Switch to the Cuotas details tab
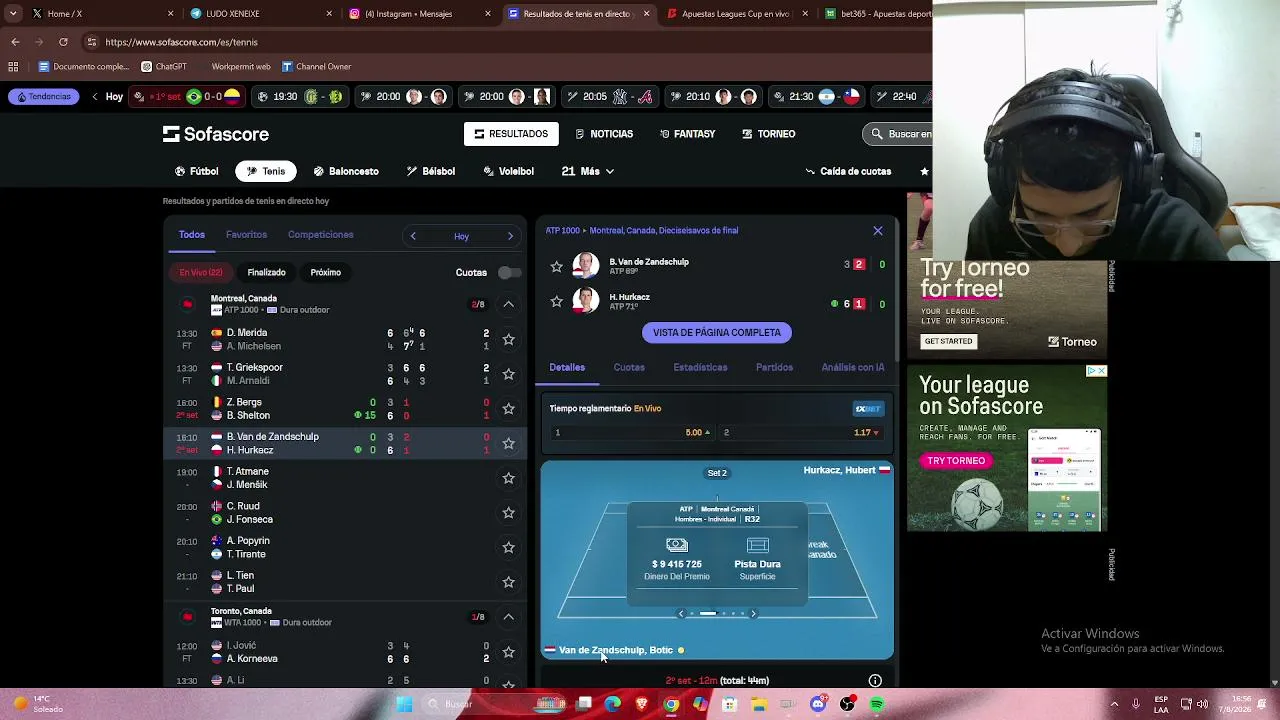 click(629, 367)
